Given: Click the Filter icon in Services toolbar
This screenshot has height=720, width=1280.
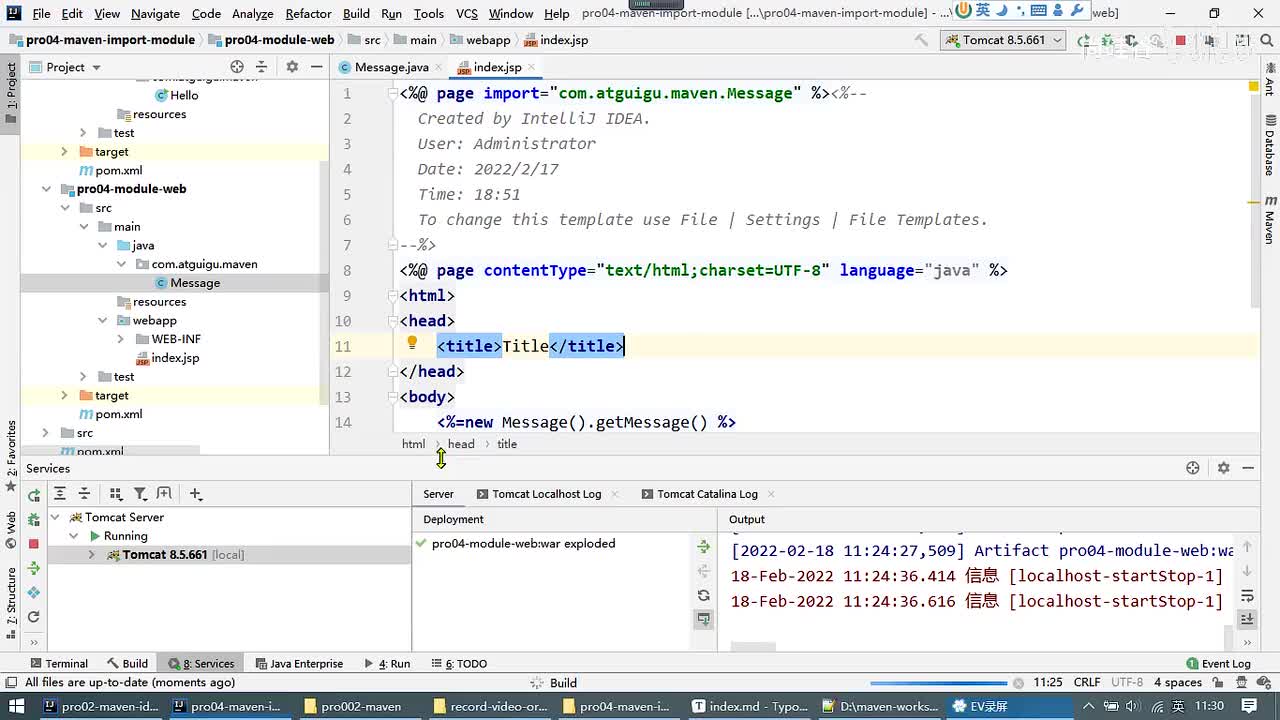Looking at the screenshot, I should [x=140, y=494].
